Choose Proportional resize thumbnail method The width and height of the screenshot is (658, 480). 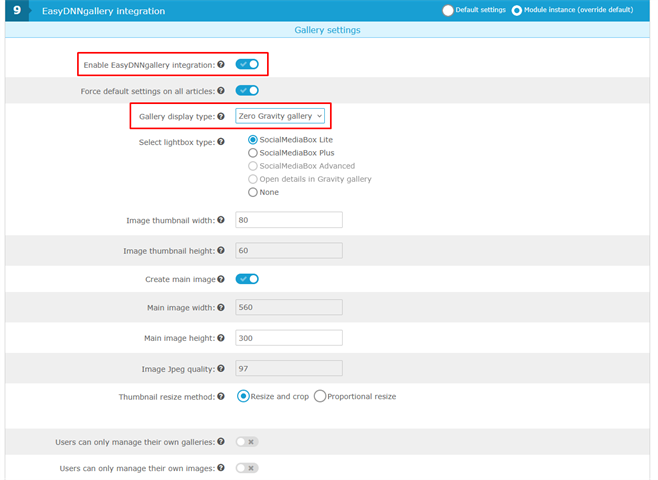pos(320,396)
